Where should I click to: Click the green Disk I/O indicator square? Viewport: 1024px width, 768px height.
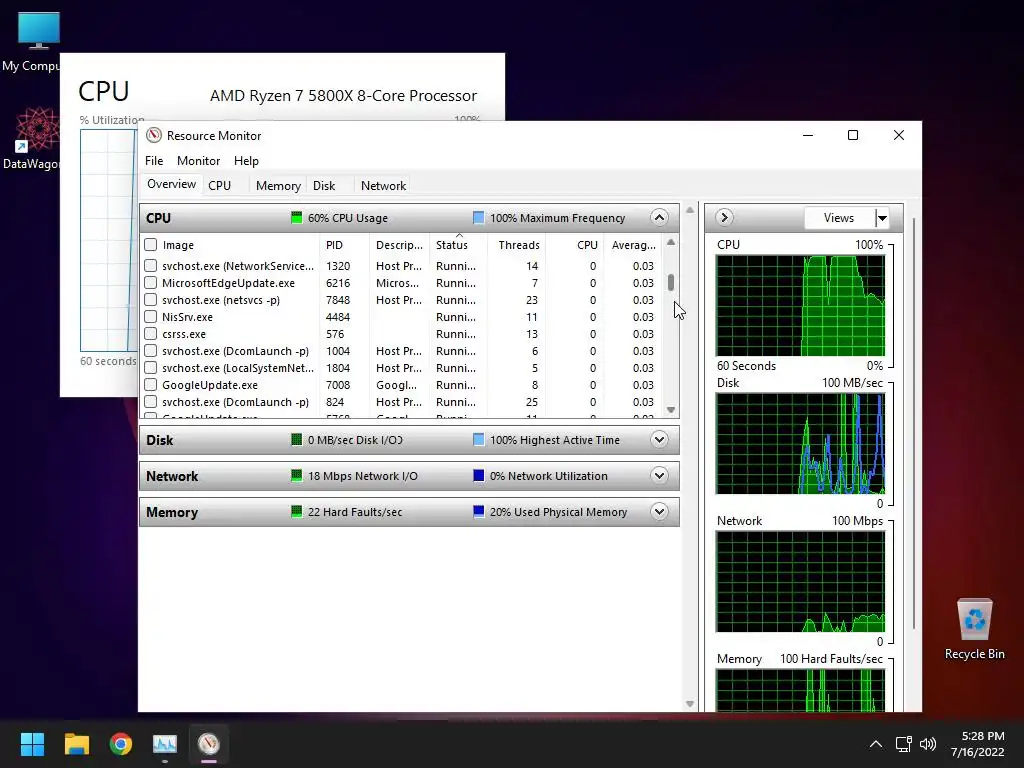pos(296,440)
